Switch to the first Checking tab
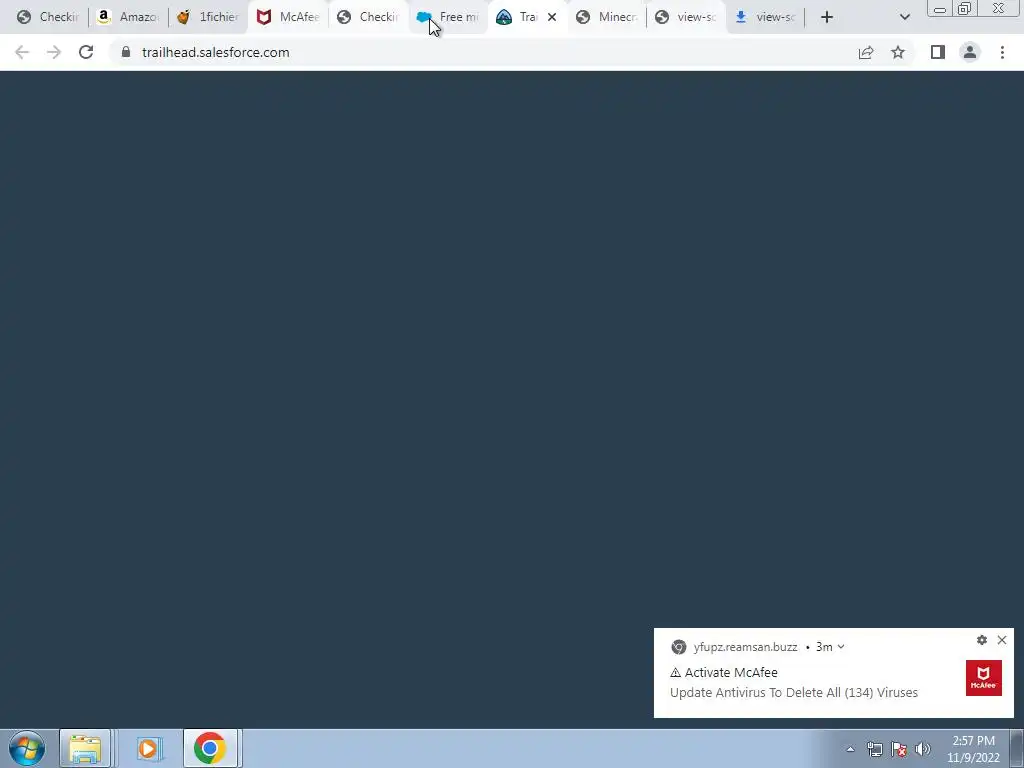1024x768 pixels. click(48, 17)
